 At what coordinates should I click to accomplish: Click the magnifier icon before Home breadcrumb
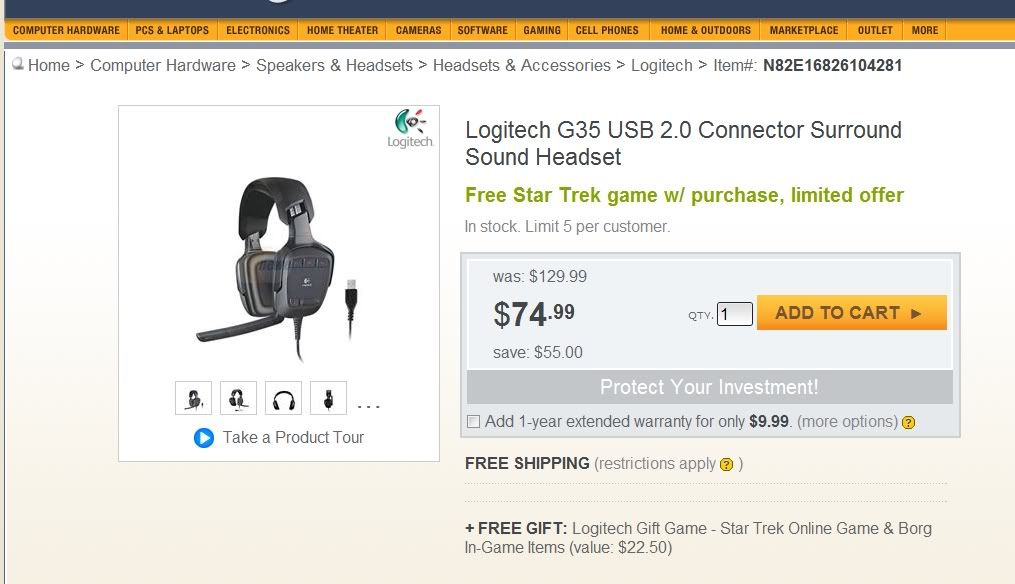click(x=16, y=64)
